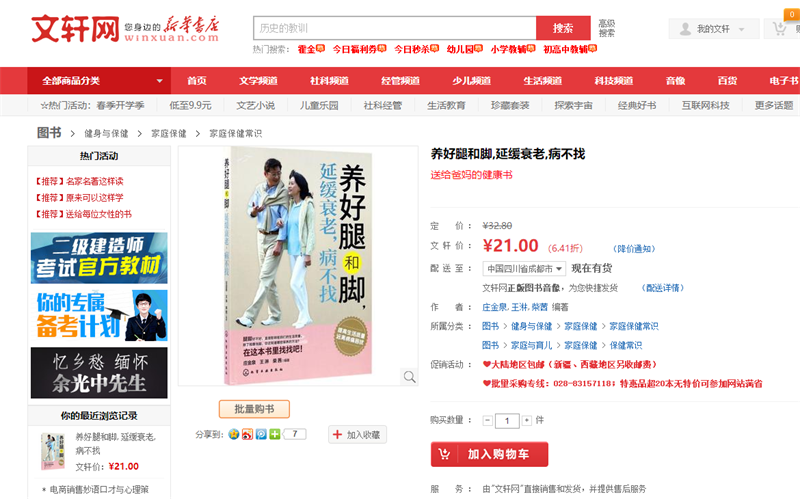The image size is (800, 499).
Task: Share to Qzone via yellow star icon
Action: 234,434
